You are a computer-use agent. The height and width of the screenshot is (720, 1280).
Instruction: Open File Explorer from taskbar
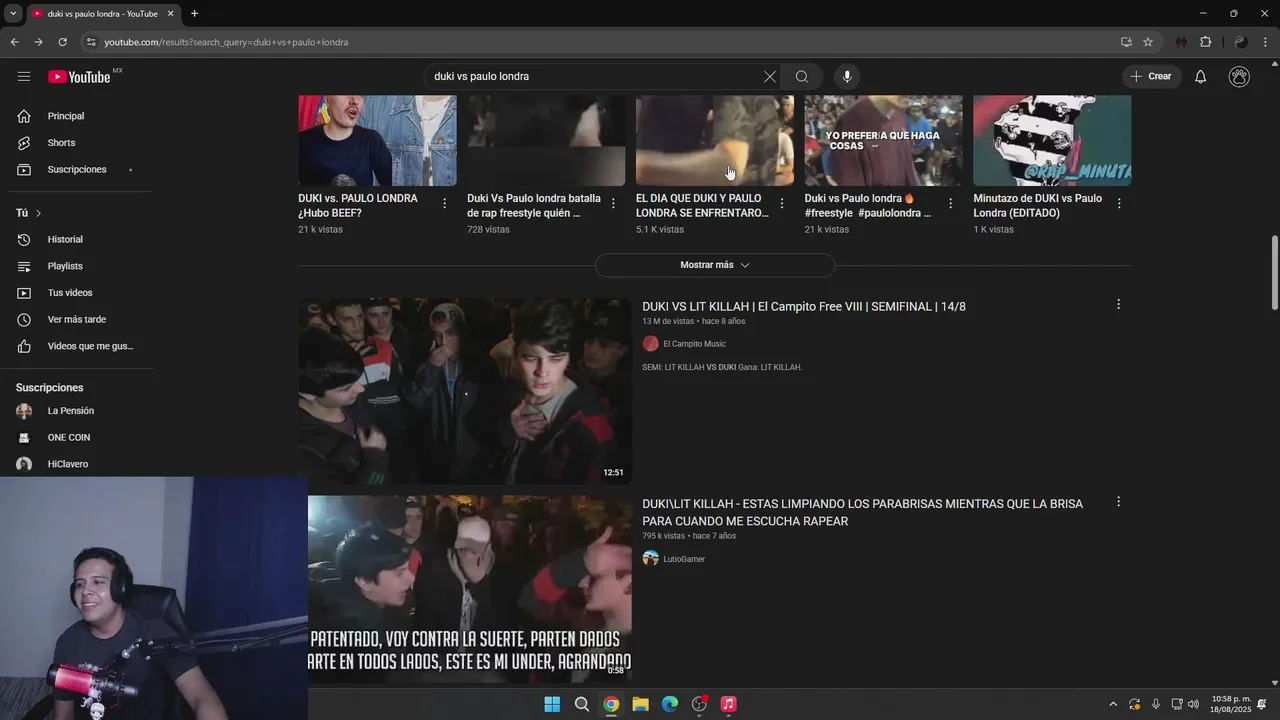640,704
